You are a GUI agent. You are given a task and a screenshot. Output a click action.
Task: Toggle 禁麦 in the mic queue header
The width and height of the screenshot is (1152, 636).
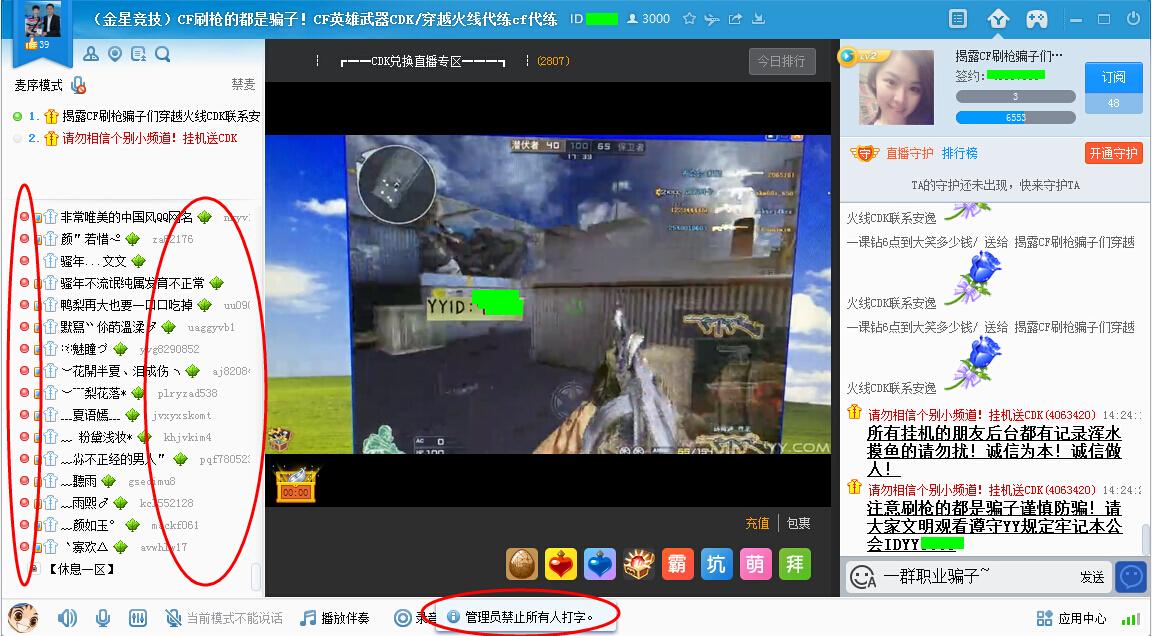coord(243,84)
